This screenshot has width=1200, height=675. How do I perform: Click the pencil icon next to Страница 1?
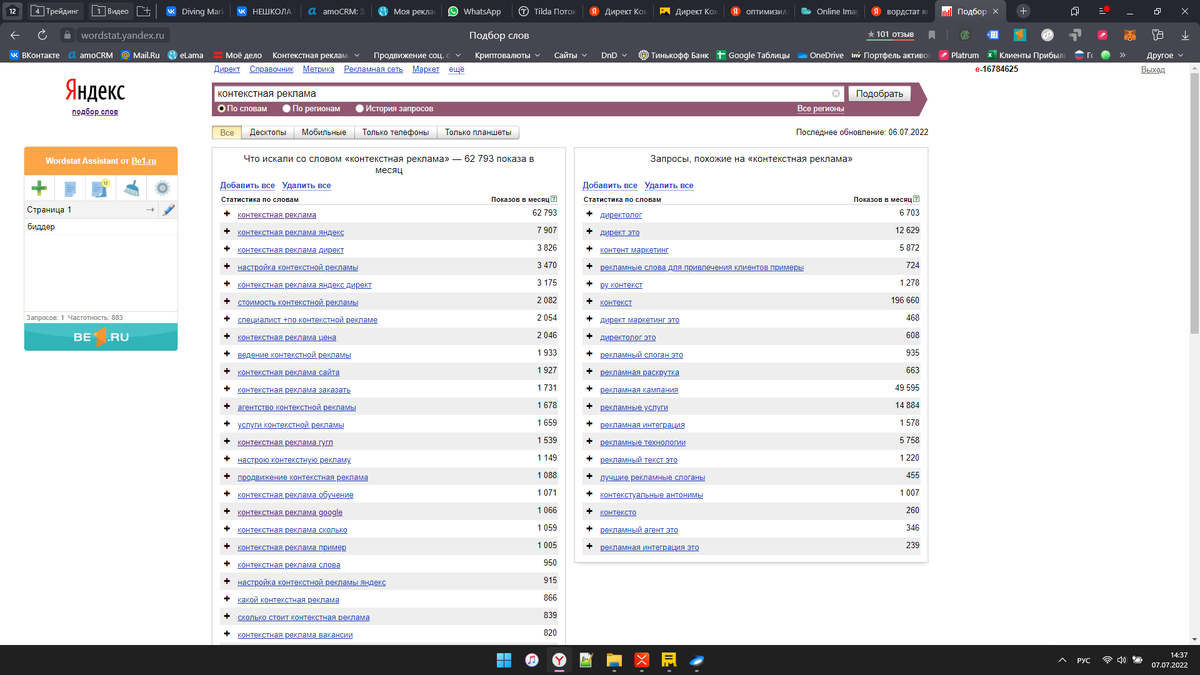coord(169,210)
